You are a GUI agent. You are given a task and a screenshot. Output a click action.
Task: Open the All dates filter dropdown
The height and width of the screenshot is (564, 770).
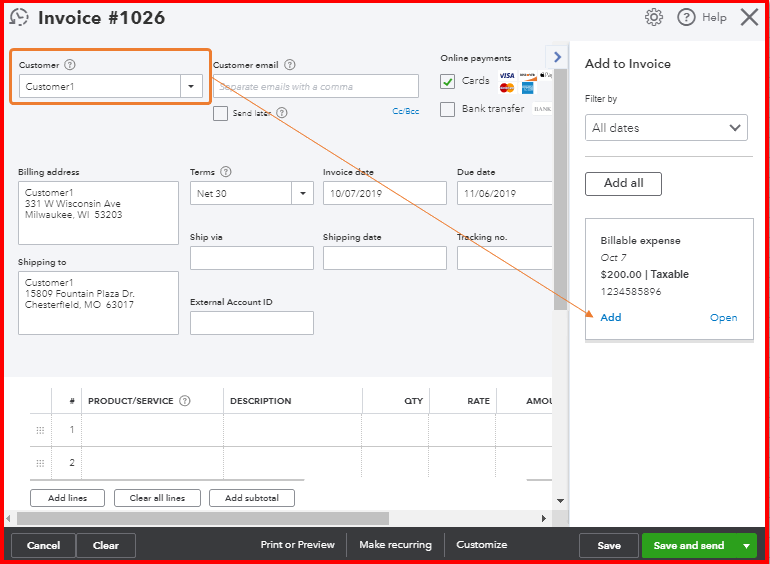pos(666,128)
